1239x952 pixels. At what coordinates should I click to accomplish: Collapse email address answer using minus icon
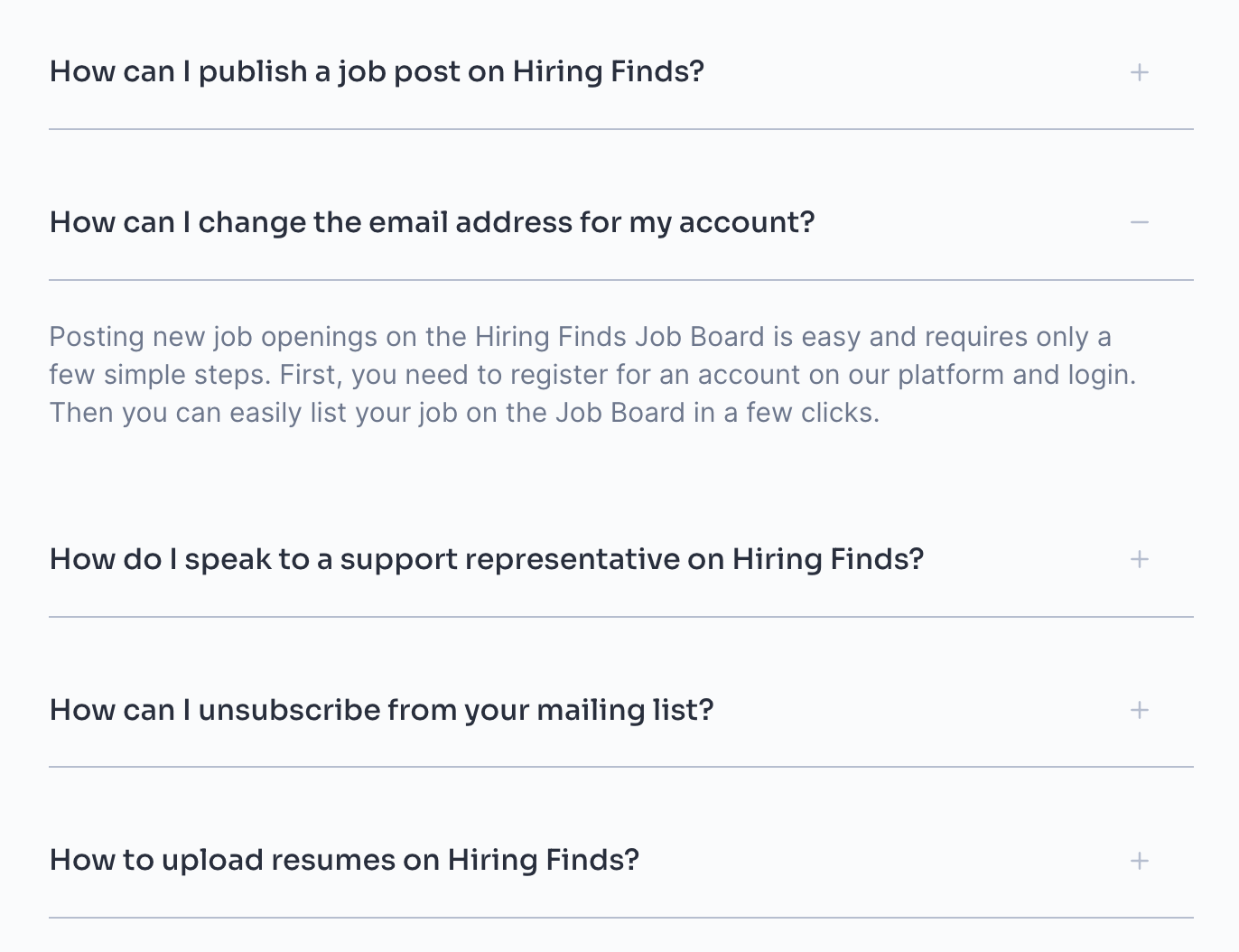pos(1140,222)
